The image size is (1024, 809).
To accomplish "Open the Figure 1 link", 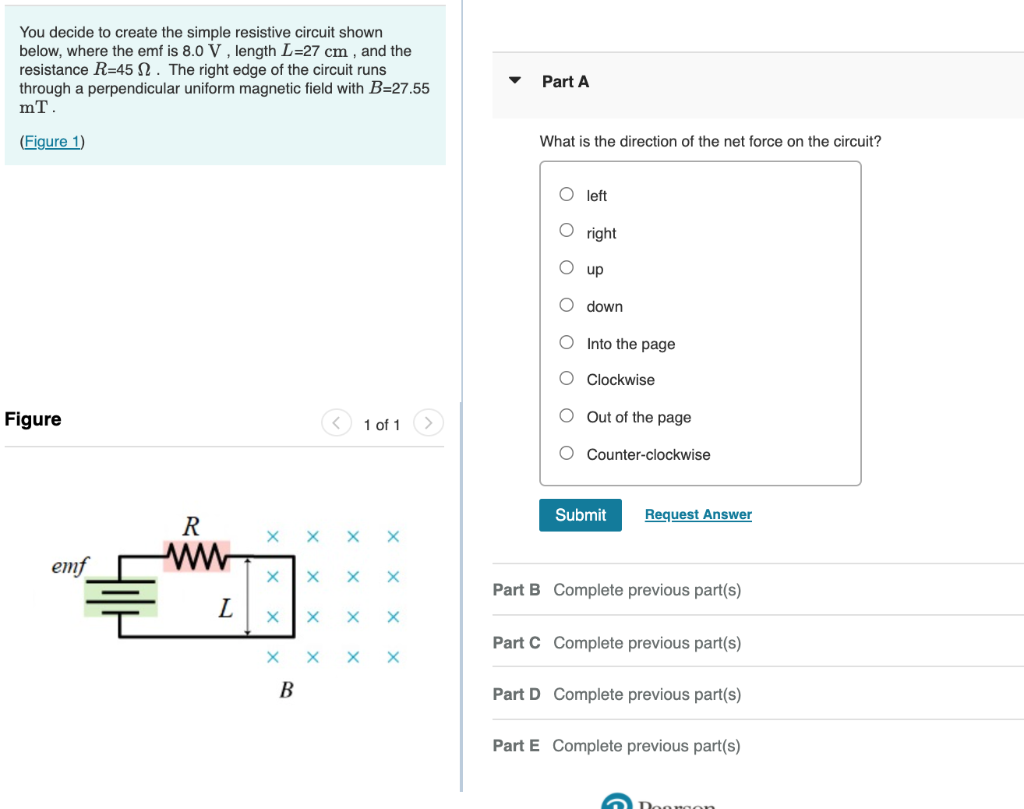I will [51, 140].
